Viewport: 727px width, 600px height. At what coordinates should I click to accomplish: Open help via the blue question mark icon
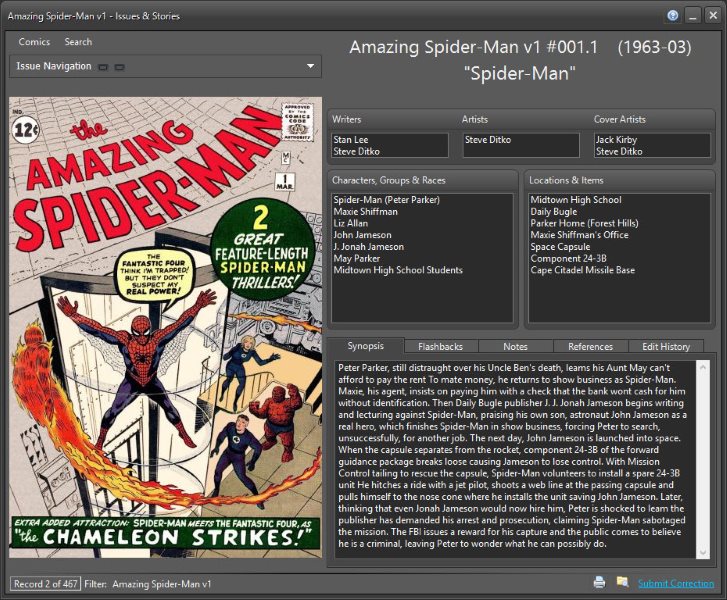coord(673,16)
